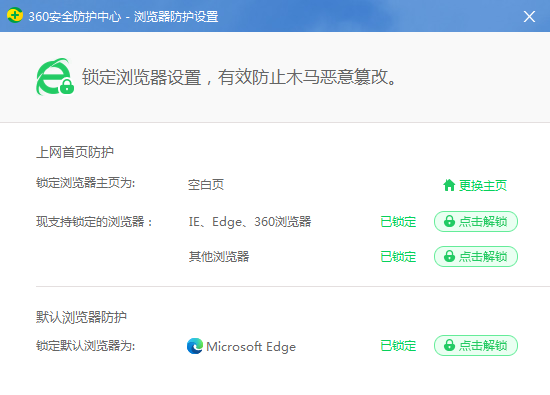Click the 默认浏览器防护 section heading
Image resolution: width=550 pixels, height=395 pixels.
pyautogui.click(x=81, y=317)
